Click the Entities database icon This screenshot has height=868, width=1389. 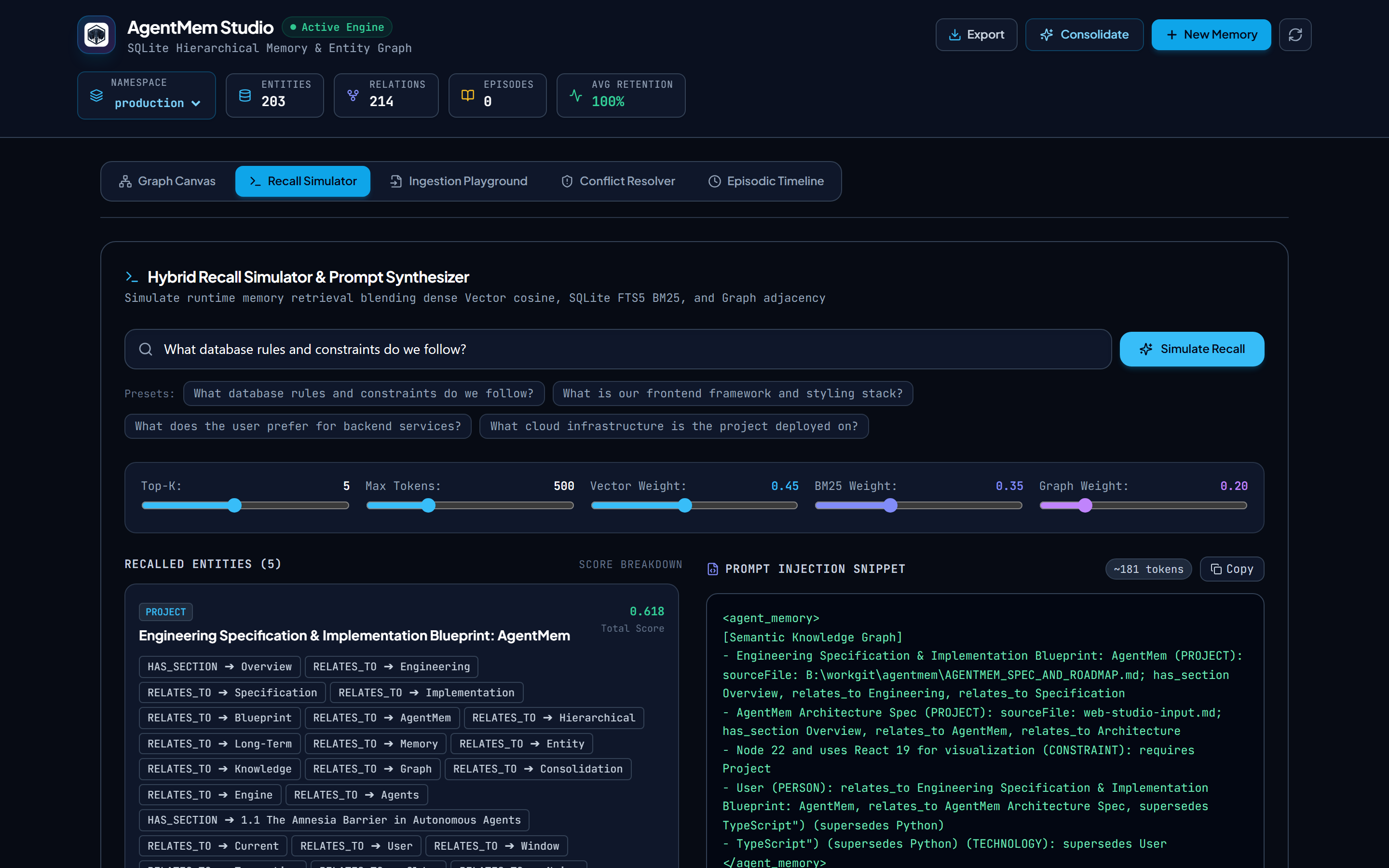(x=245, y=95)
